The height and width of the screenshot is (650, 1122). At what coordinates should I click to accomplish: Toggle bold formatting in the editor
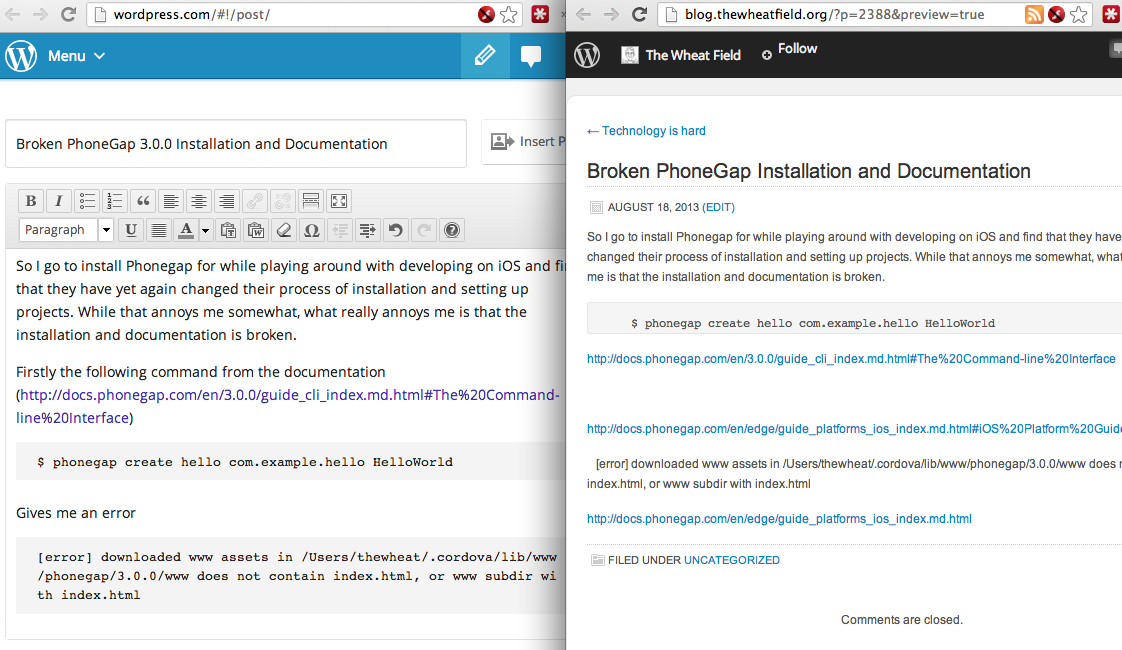click(31, 201)
